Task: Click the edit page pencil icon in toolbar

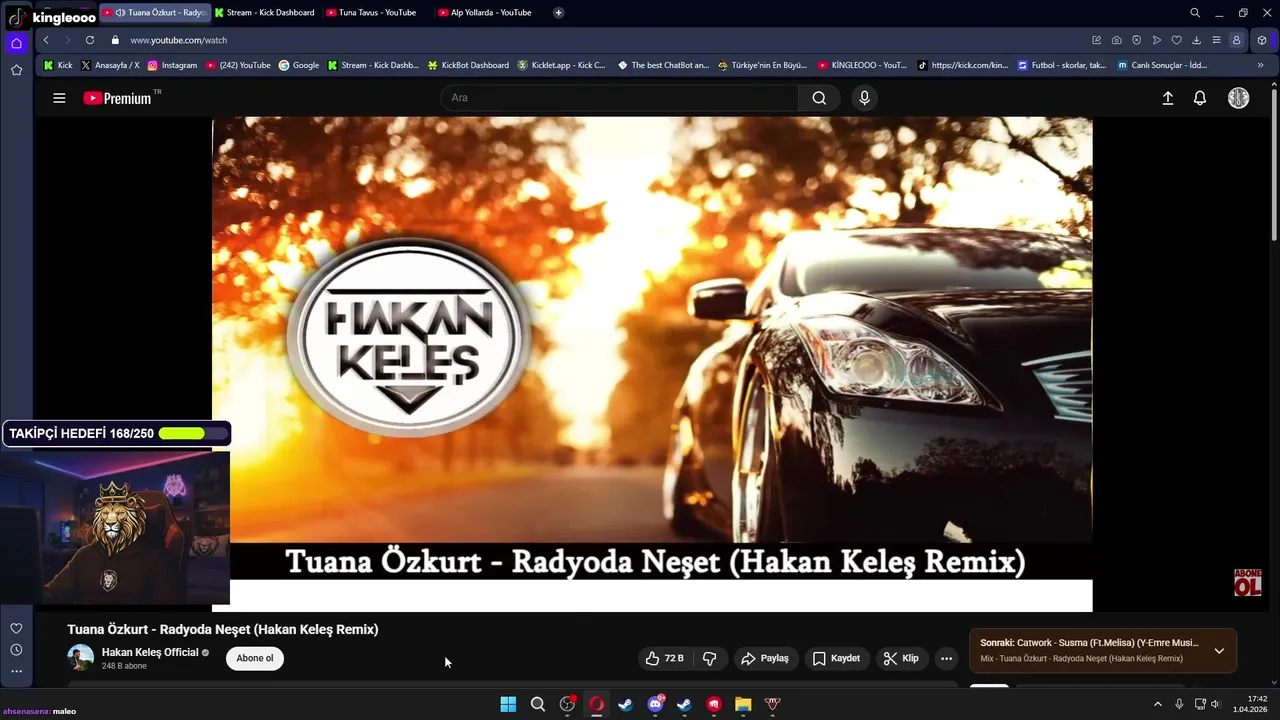Action: (1096, 40)
